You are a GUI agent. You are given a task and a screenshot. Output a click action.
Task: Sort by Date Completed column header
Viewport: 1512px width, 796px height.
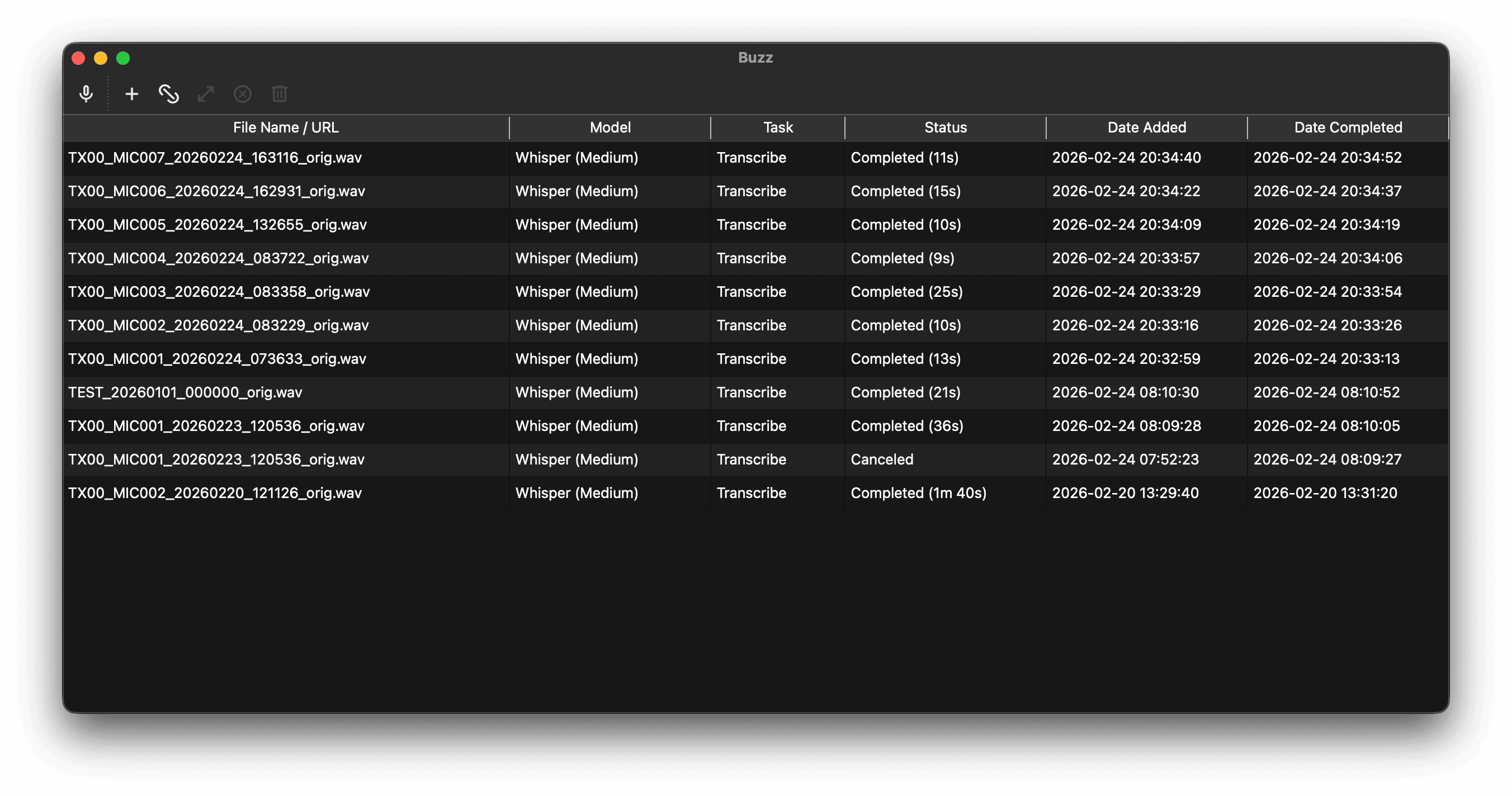(x=1348, y=127)
